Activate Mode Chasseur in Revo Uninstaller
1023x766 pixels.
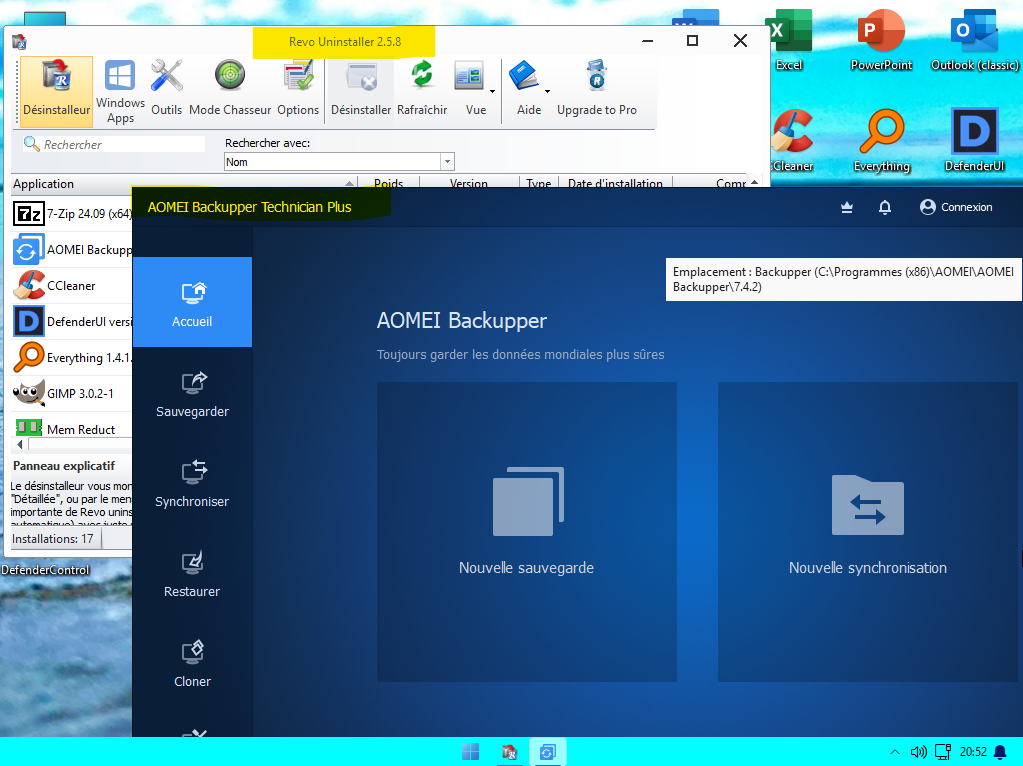[x=230, y=89]
